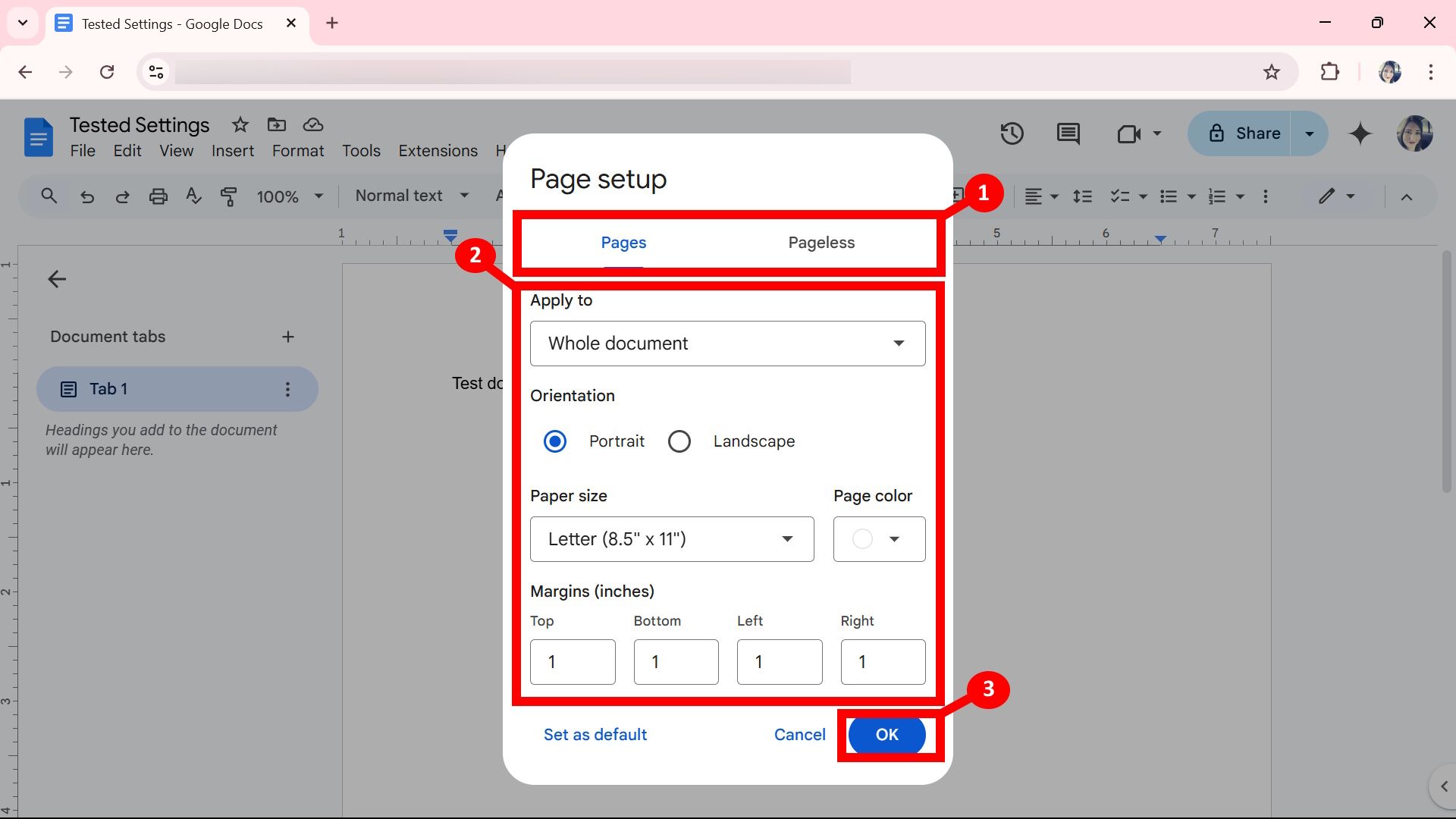
Task: Expand the Page color picker
Action: 878,538
